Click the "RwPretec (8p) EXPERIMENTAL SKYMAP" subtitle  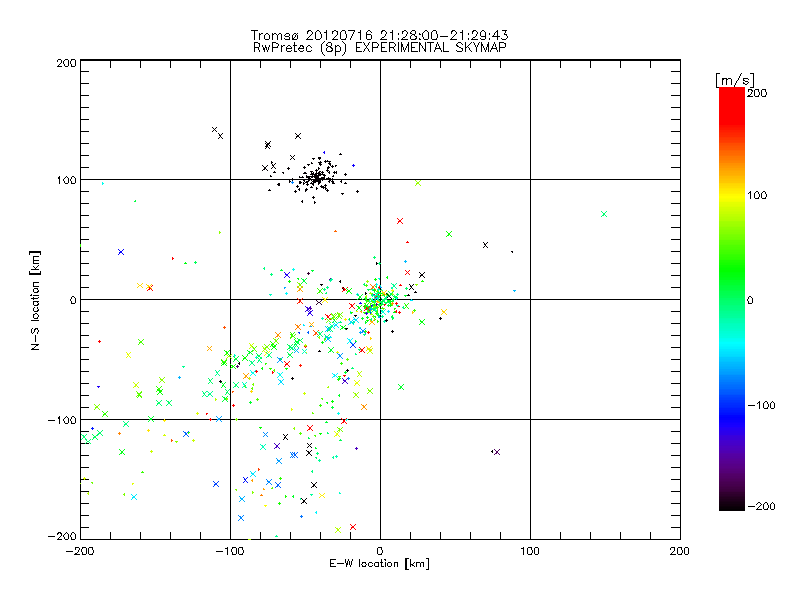tap(380, 48)
